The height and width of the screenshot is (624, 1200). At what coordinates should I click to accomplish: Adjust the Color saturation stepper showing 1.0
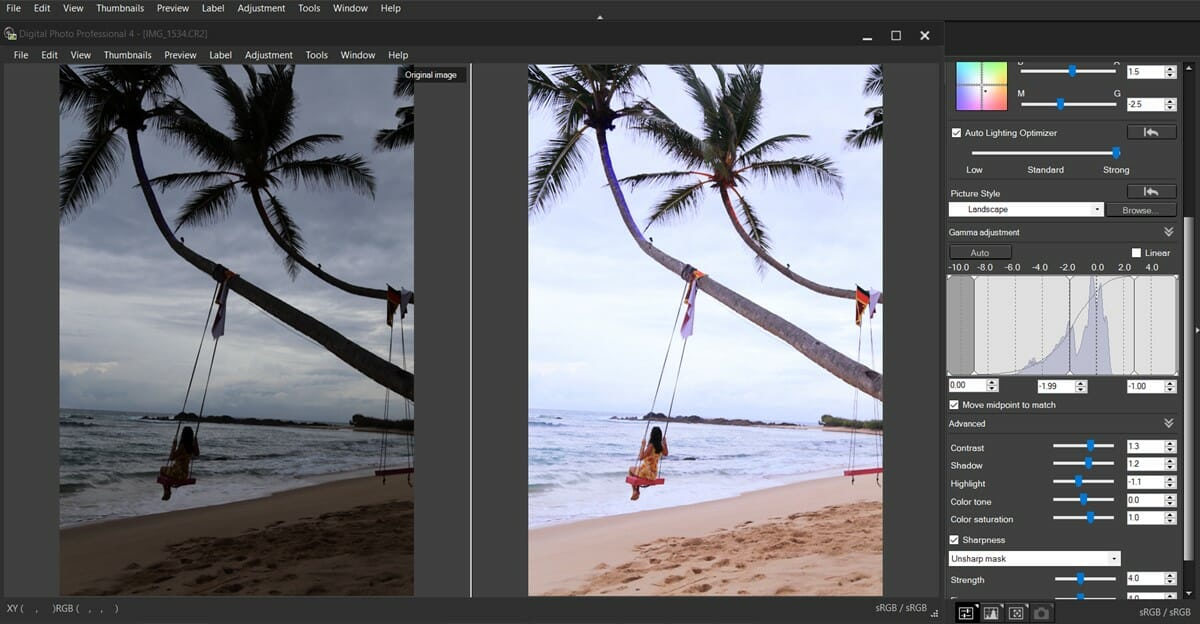1171,519
